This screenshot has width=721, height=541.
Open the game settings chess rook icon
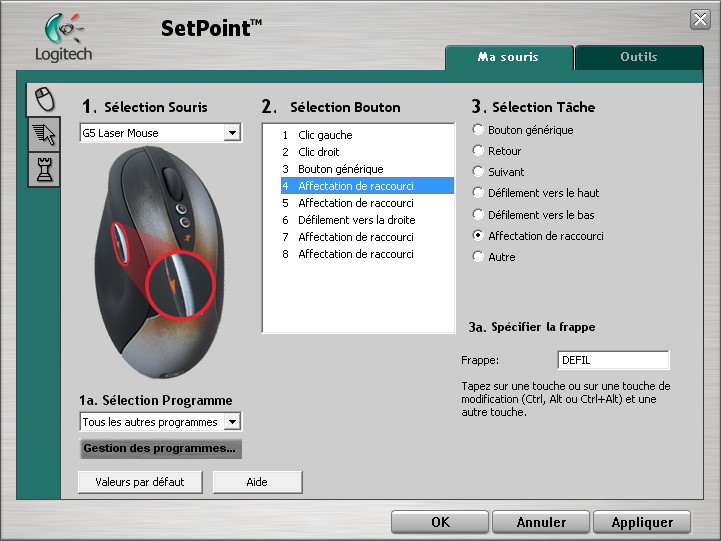[43, 169]
